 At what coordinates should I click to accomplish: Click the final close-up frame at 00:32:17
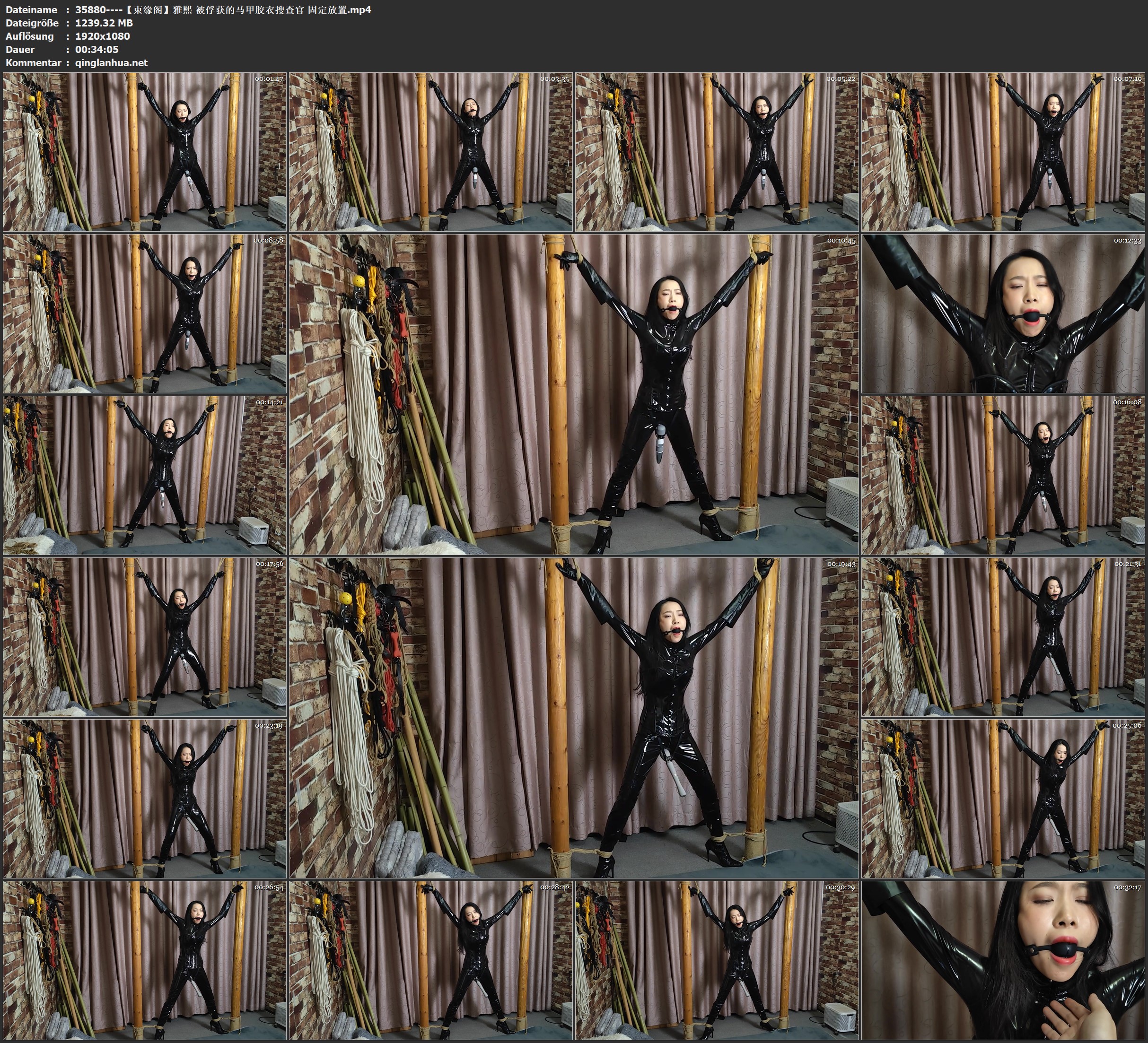[x=1003, y=960]
